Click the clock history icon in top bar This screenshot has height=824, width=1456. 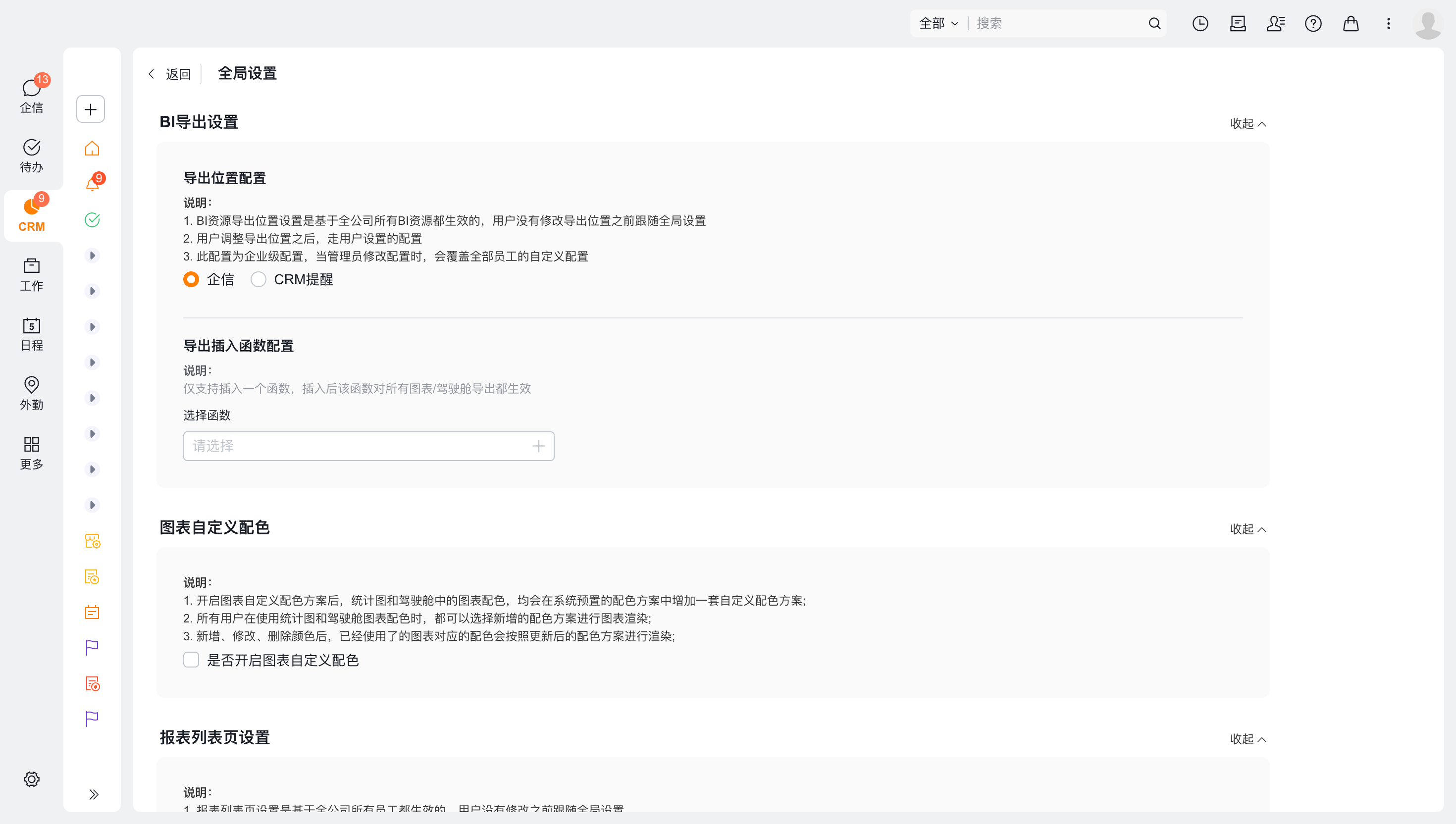1199,23
